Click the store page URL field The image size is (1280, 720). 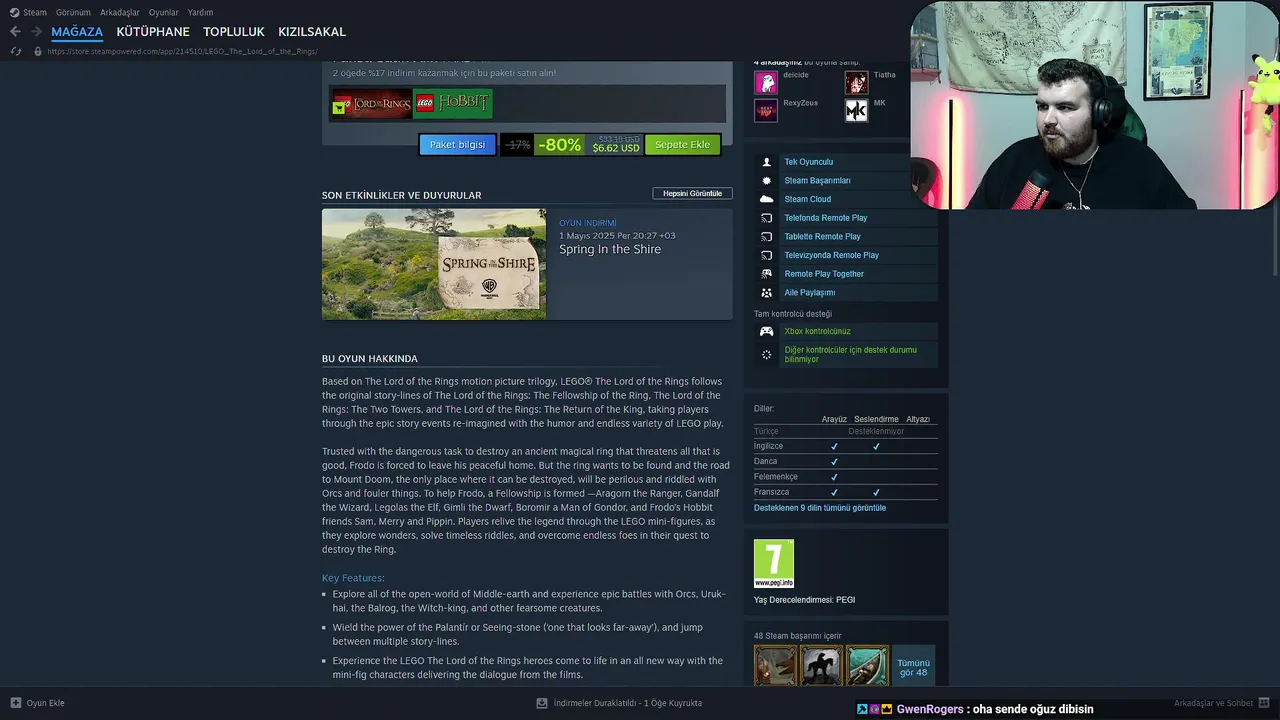pos(183,51)
